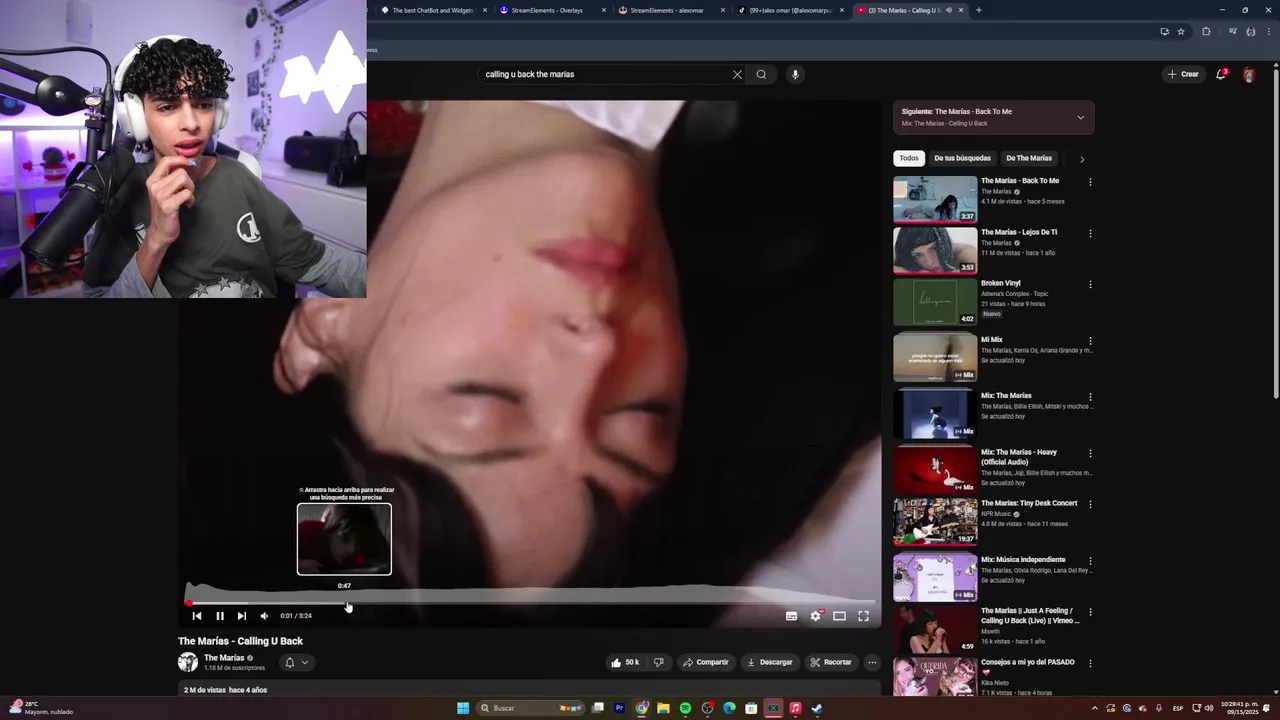Click video progress bar at 0:47 marker
This screenshot has height=720, width=1280.
(345, 603)
